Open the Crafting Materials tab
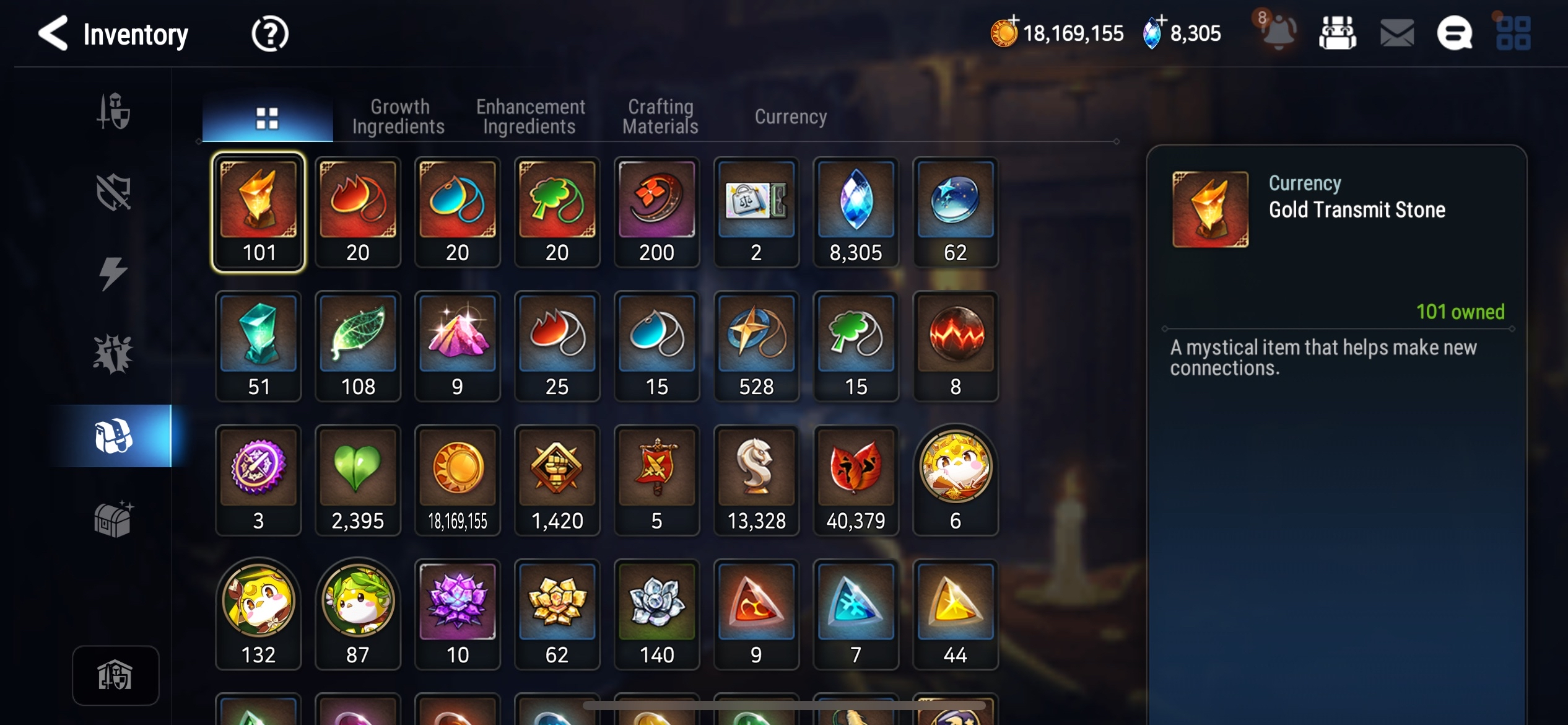 coord(660,116)
